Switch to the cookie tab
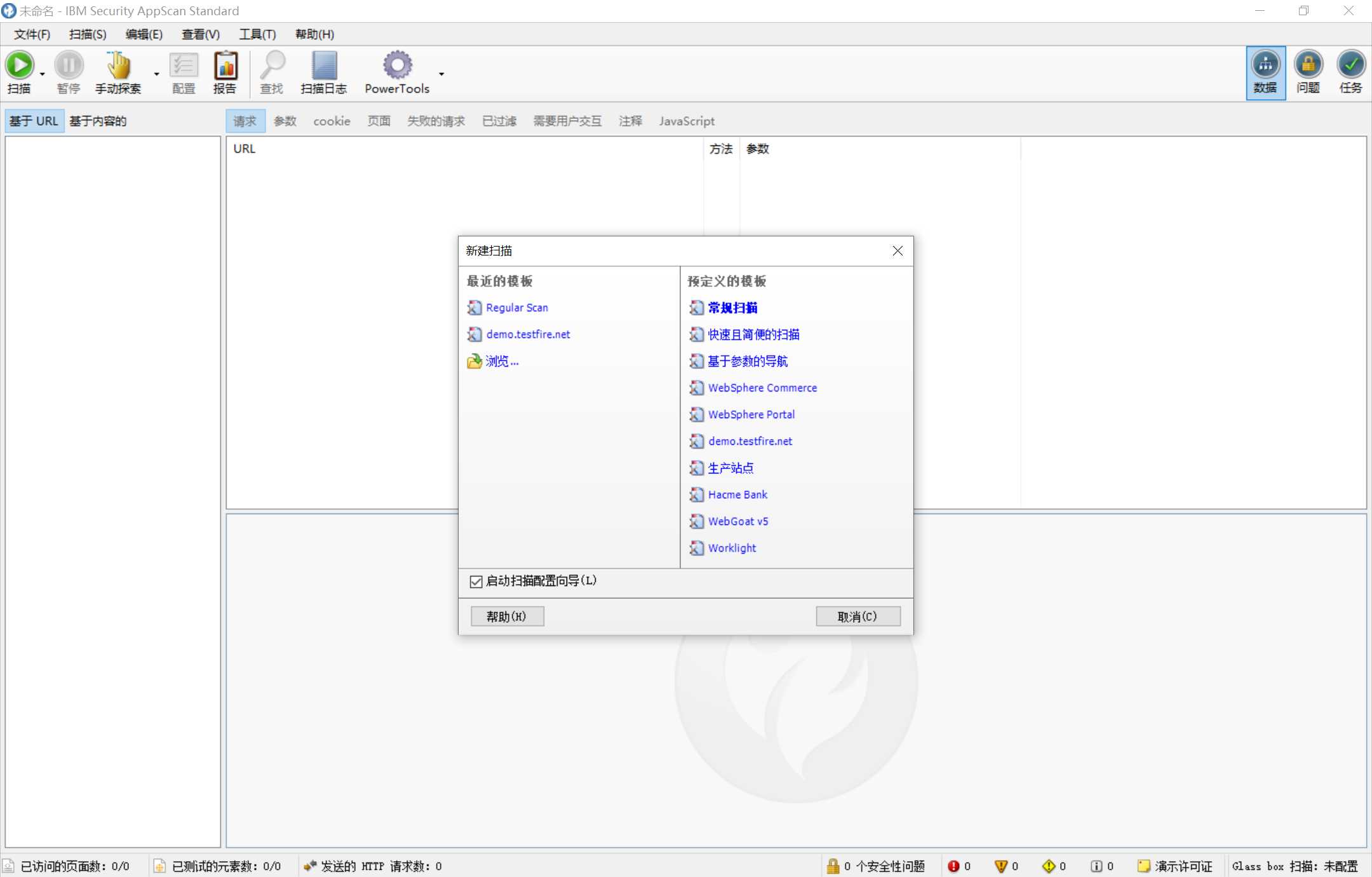 click(x=332, y=121)
